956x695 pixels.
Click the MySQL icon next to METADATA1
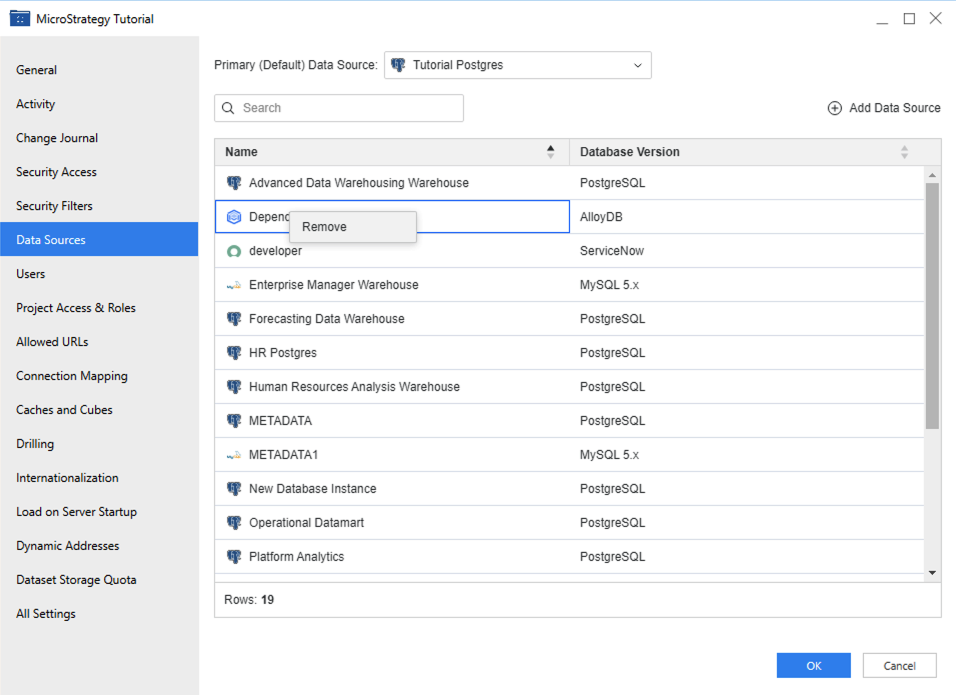tap(234, 455)
